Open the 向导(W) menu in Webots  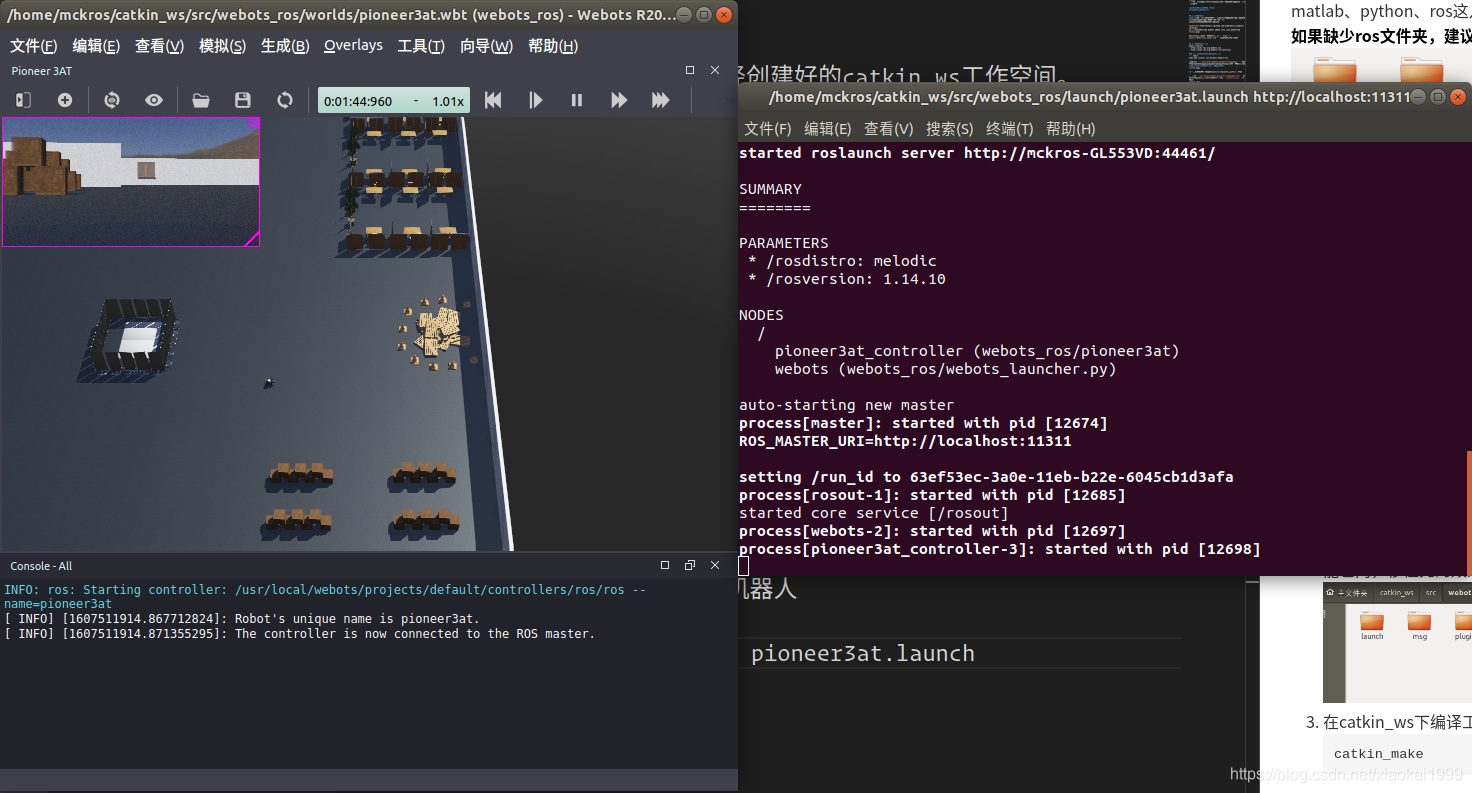pyautogui.click(x=486, y=46)
